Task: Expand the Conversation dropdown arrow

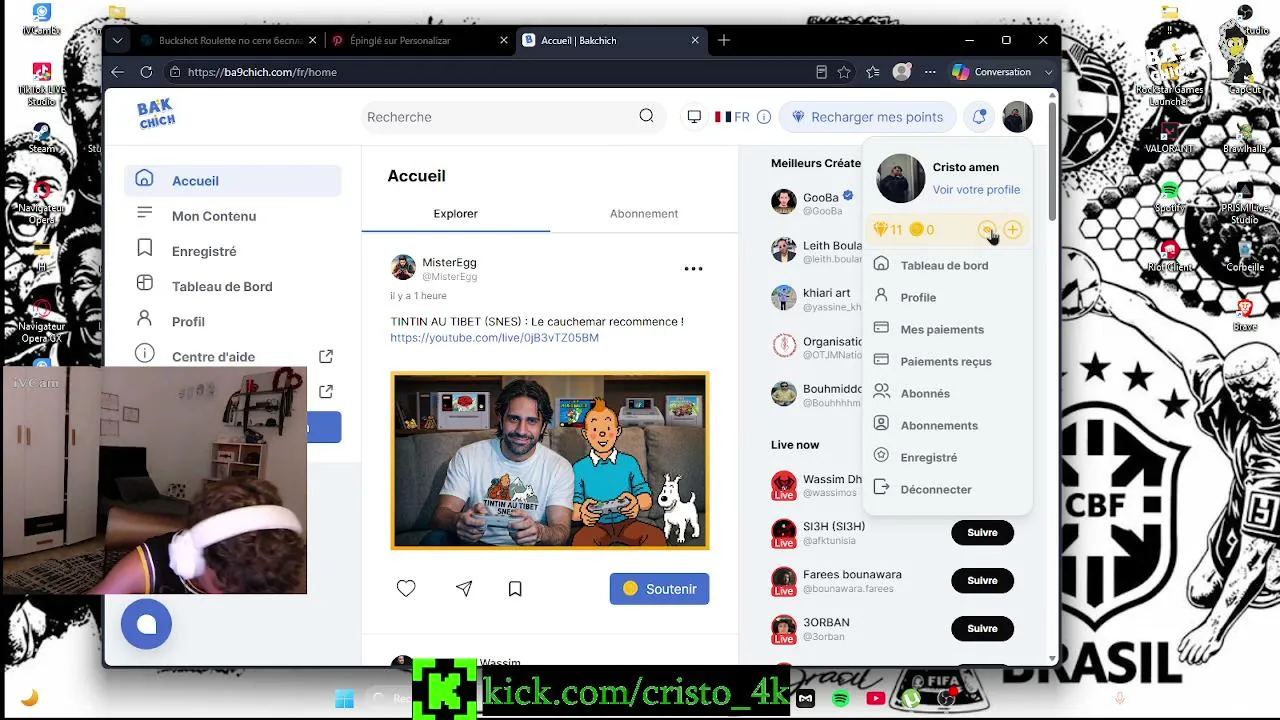Action: [1048, 72]
